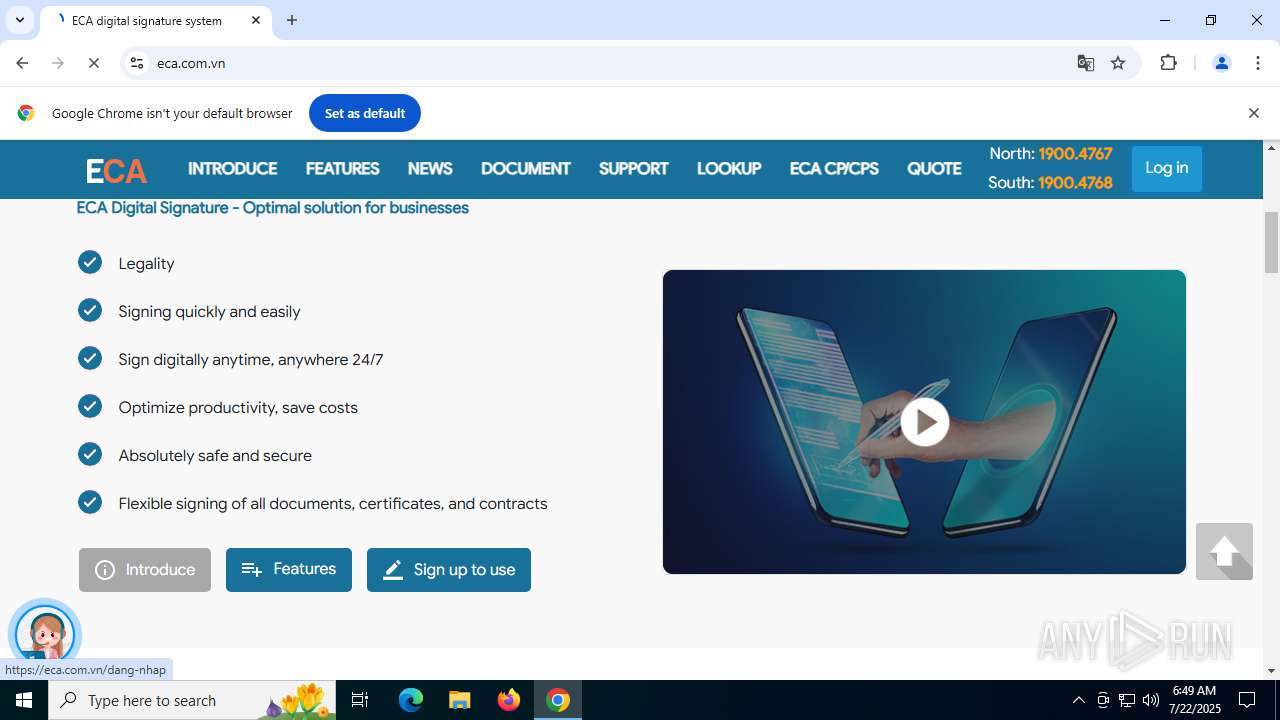This screenshot has height=720, width=1280.
Task: Click the Sign up to use button
Action: tap(449, 570)
